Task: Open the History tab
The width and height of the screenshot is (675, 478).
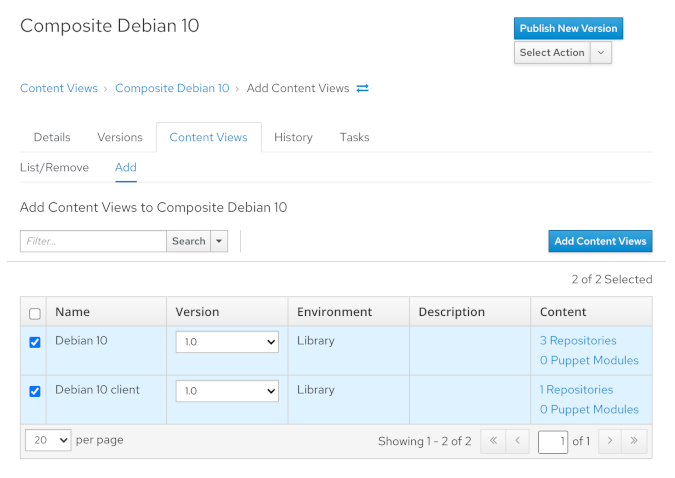Action: [293, 137]
